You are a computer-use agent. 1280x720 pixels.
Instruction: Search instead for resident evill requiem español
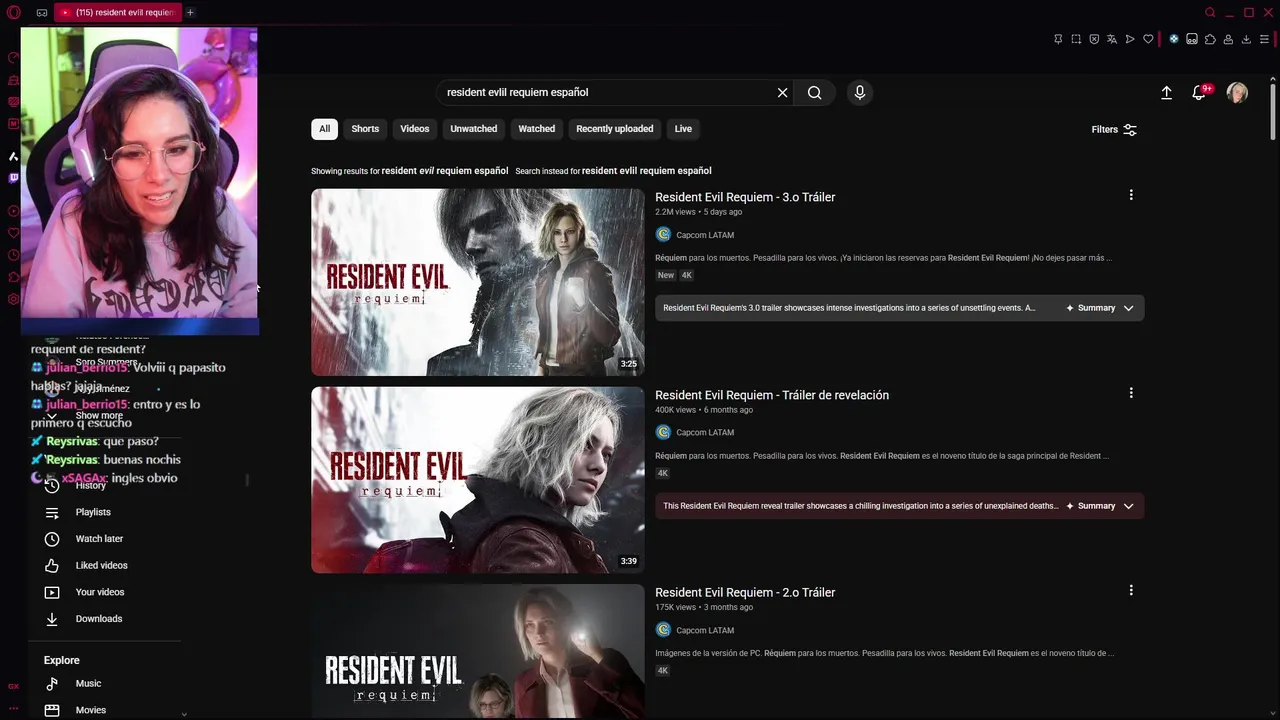click(x=647, y=171)
